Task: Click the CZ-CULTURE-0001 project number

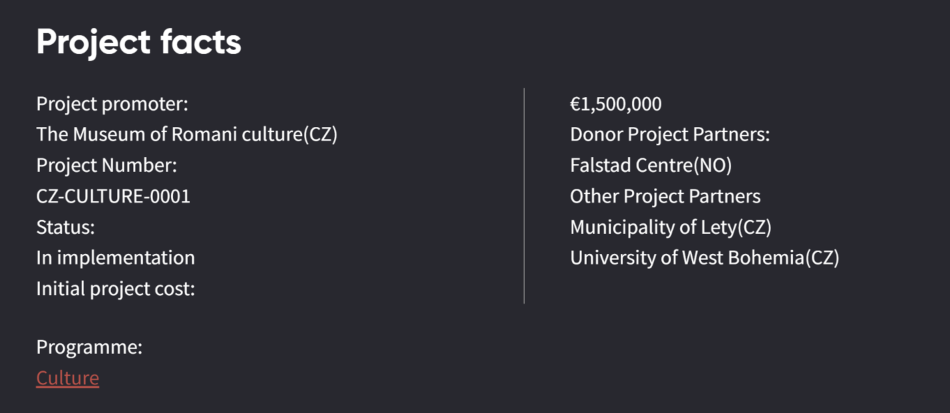Action: click(113, 197)
